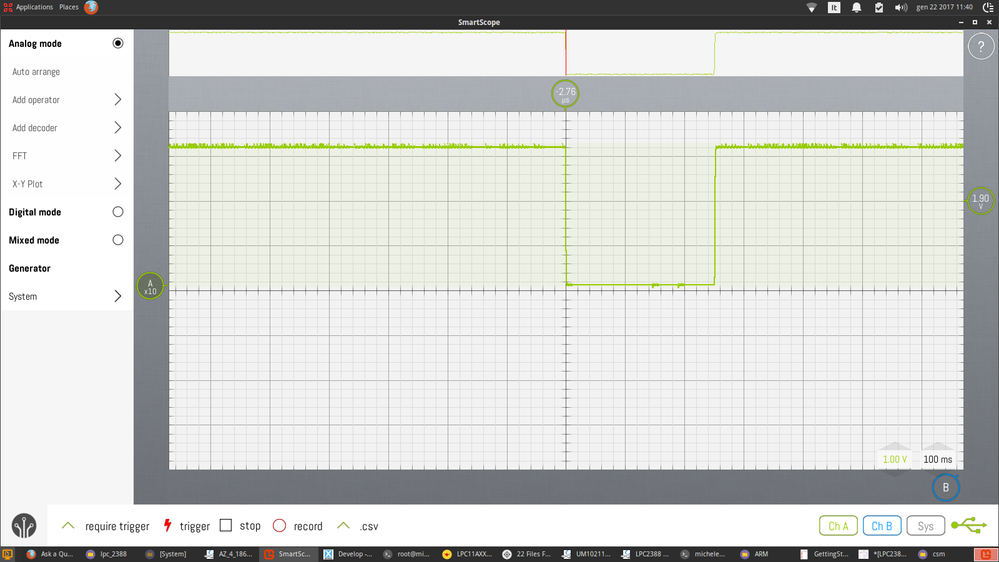Open the SmartScope help question mark
The image size is (999, 562).
(981, 47)
